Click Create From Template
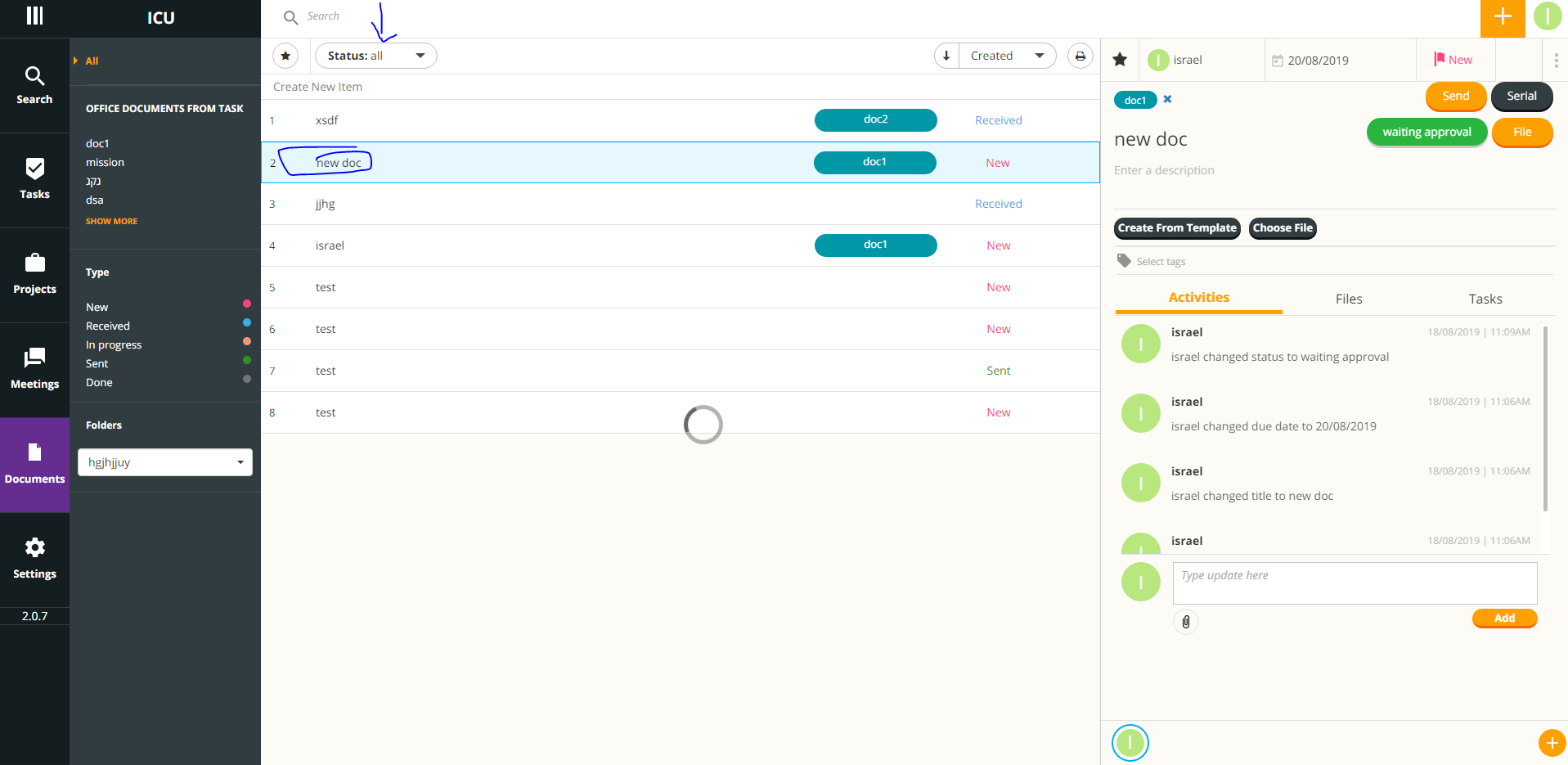The width and height of the screenshot is (1568, 765). [x=1177, y=228]
